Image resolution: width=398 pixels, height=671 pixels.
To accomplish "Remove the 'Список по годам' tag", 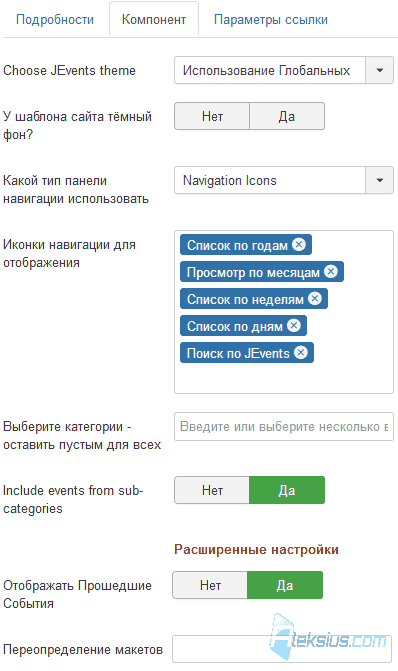I will [x=299, y=244].
